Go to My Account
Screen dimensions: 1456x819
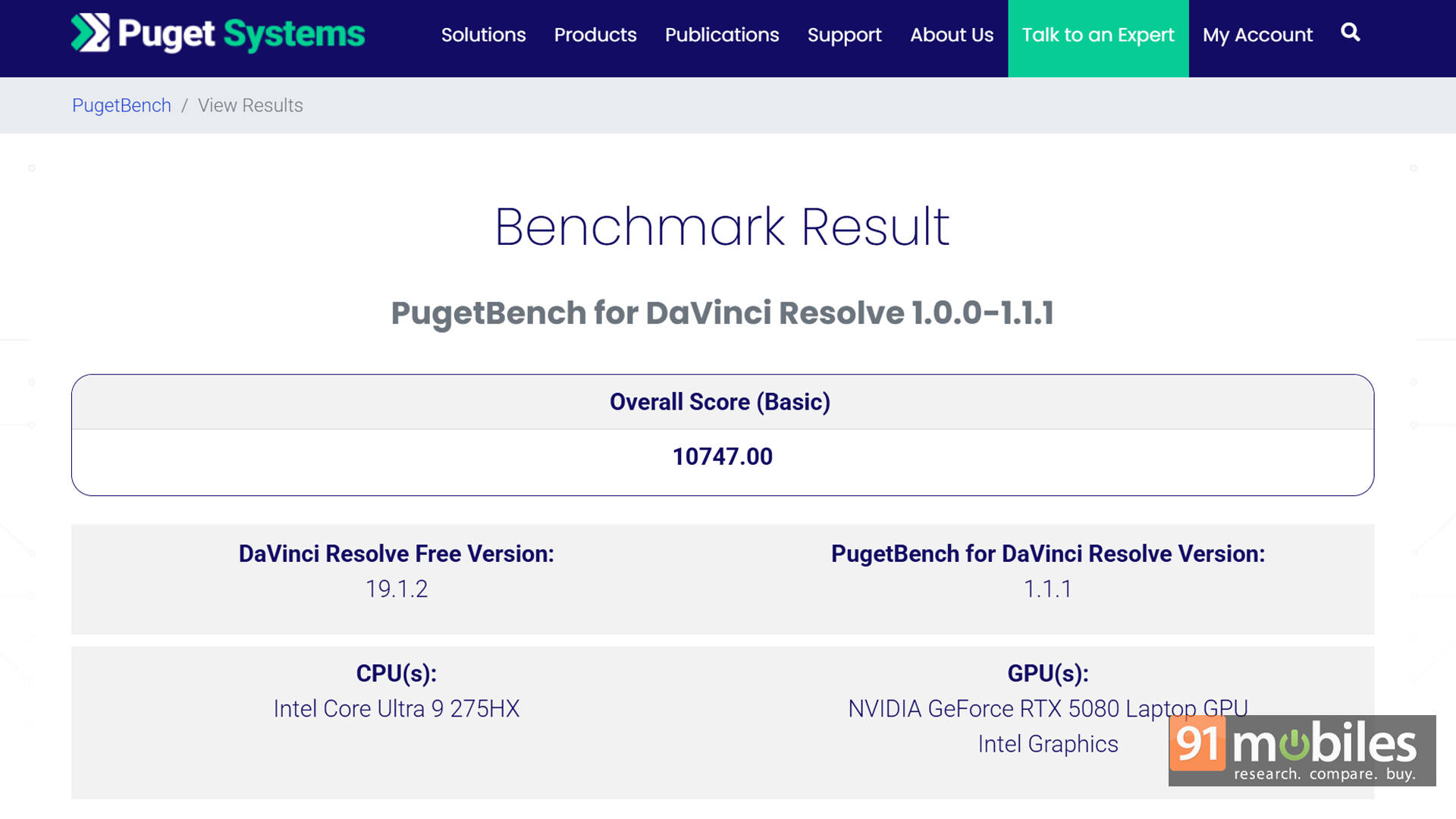(1257, 35)
